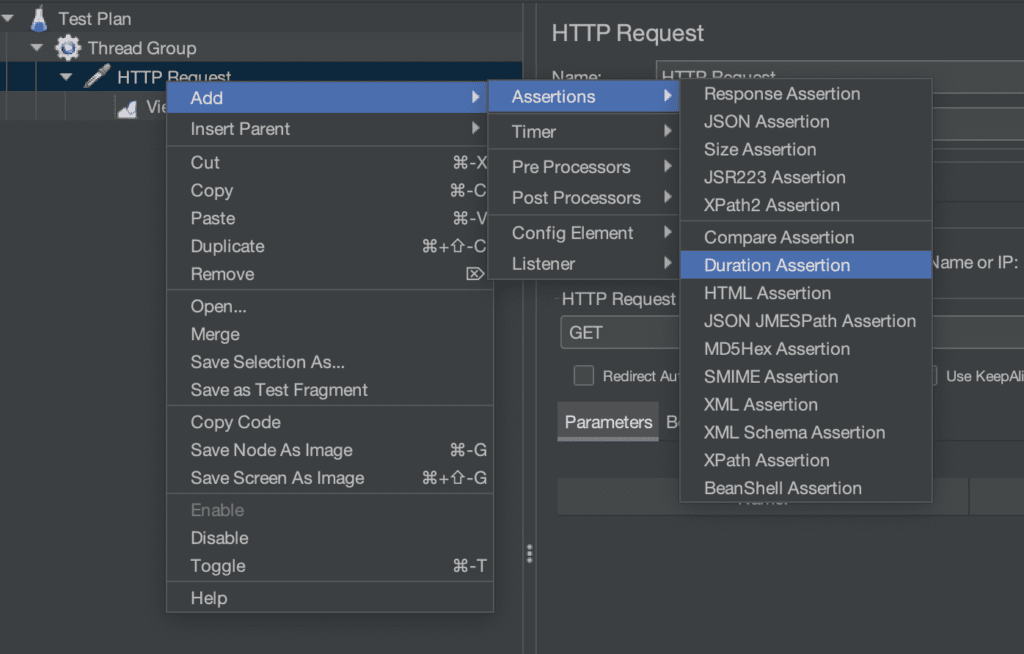Click the HTTP Request pipette icon
Image resolution: width=1024 pixels, height=654 pixels.
(97, 76)
